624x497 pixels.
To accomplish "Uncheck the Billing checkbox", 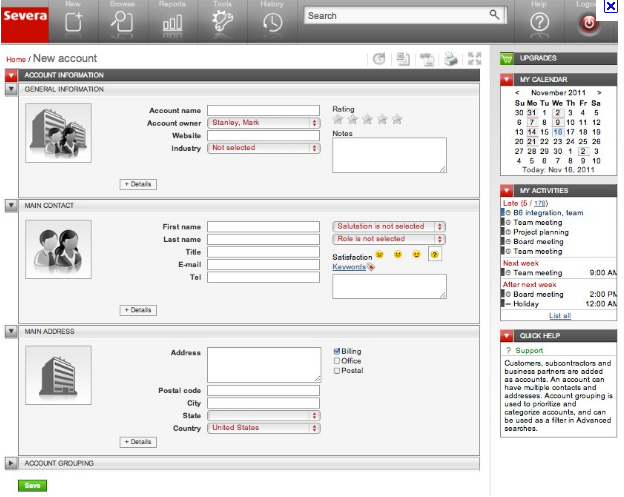I will point(337,351).
